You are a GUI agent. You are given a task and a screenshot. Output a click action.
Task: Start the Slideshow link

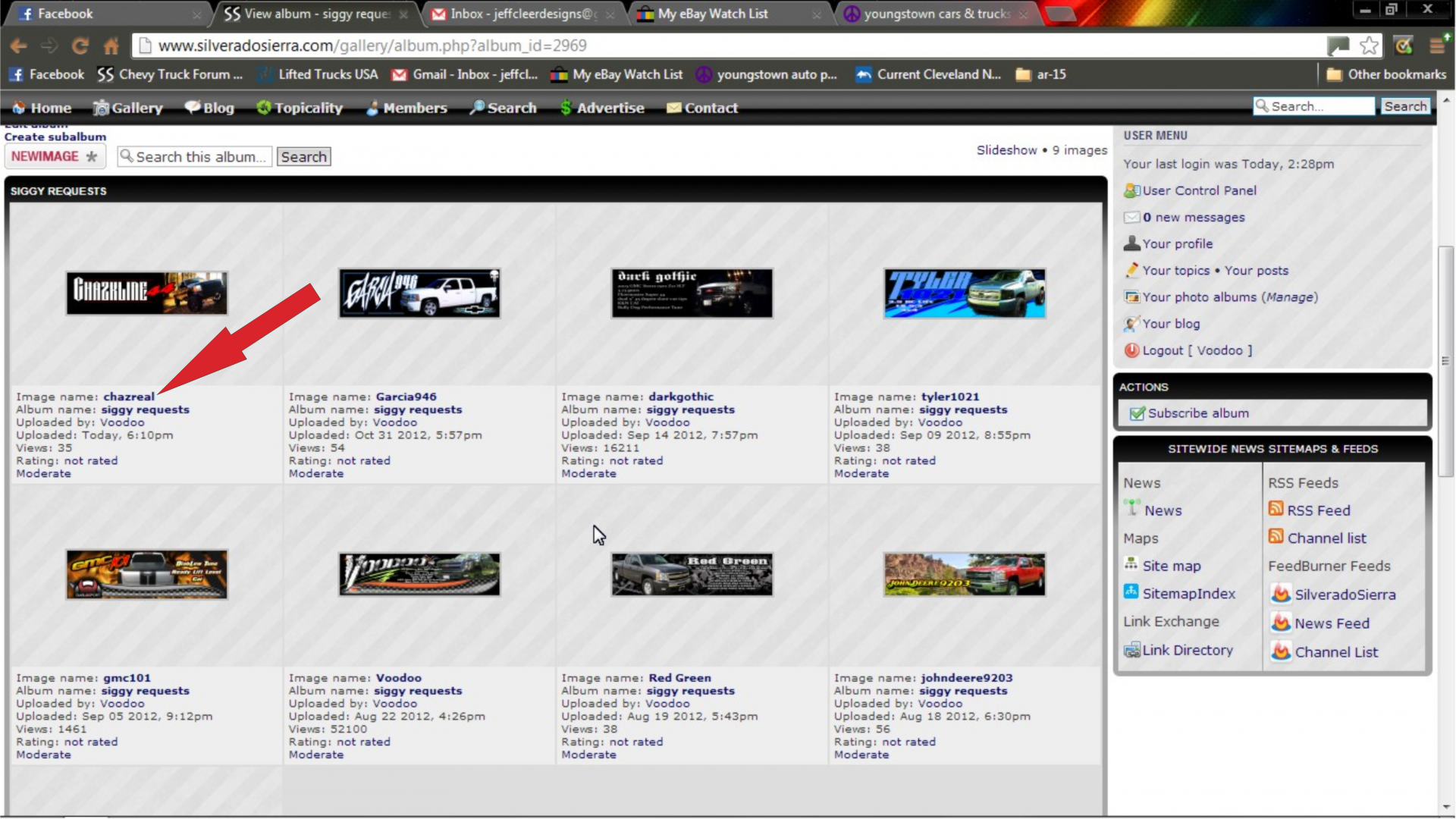point(1006,150)
